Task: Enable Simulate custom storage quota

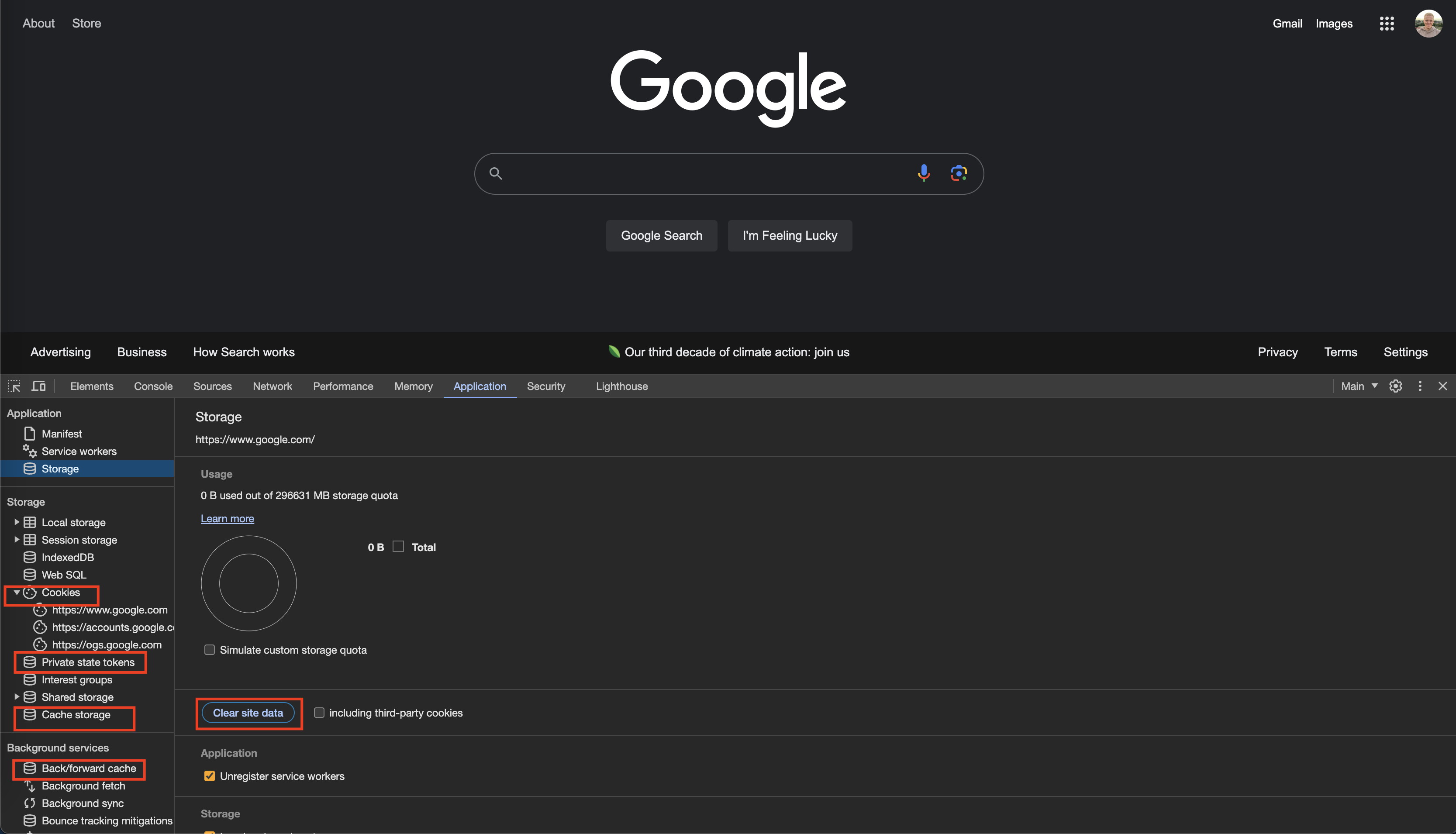Action: point(210,650)
